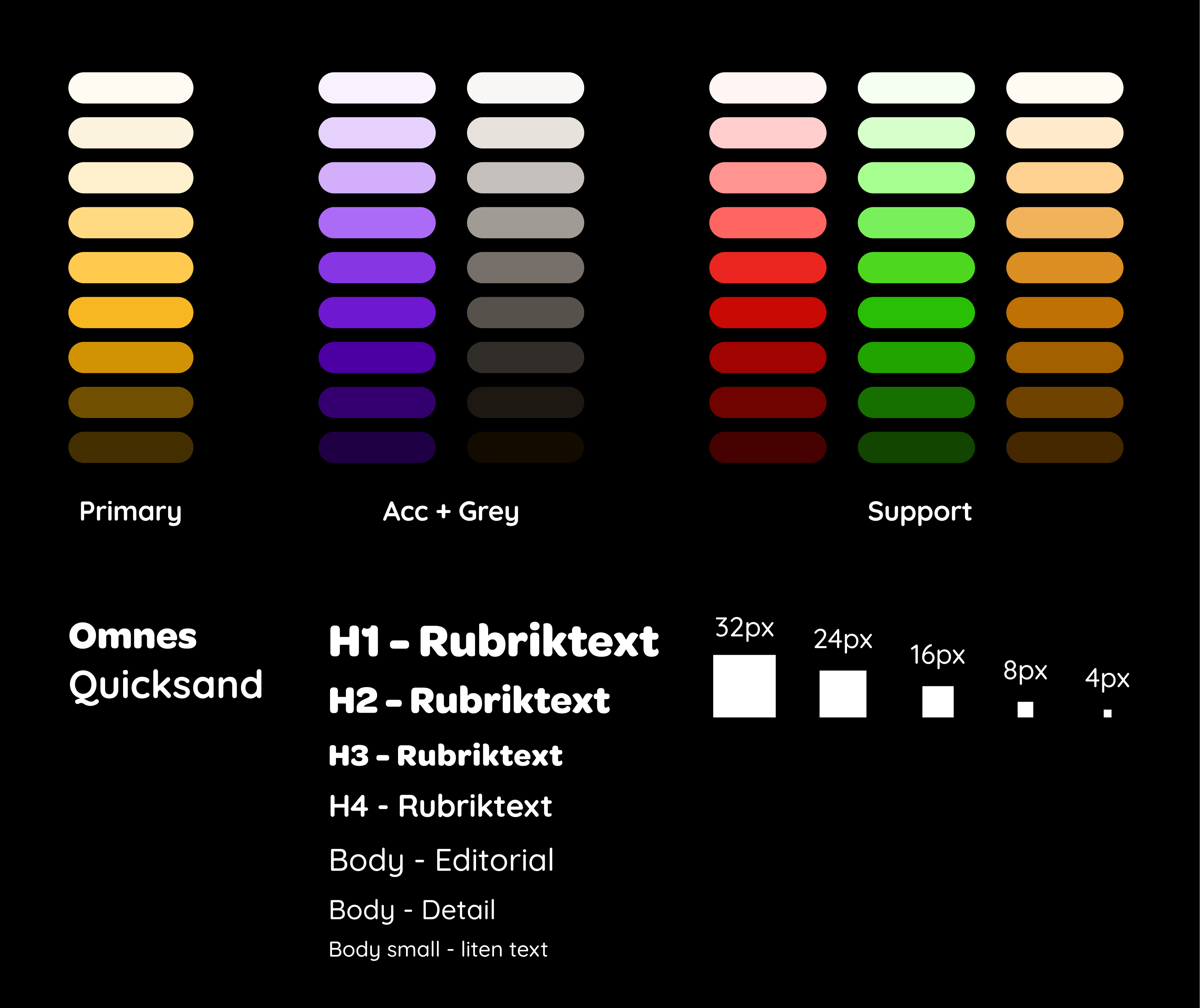Choose the darkest purple accent swatch

tap(377, 447)
